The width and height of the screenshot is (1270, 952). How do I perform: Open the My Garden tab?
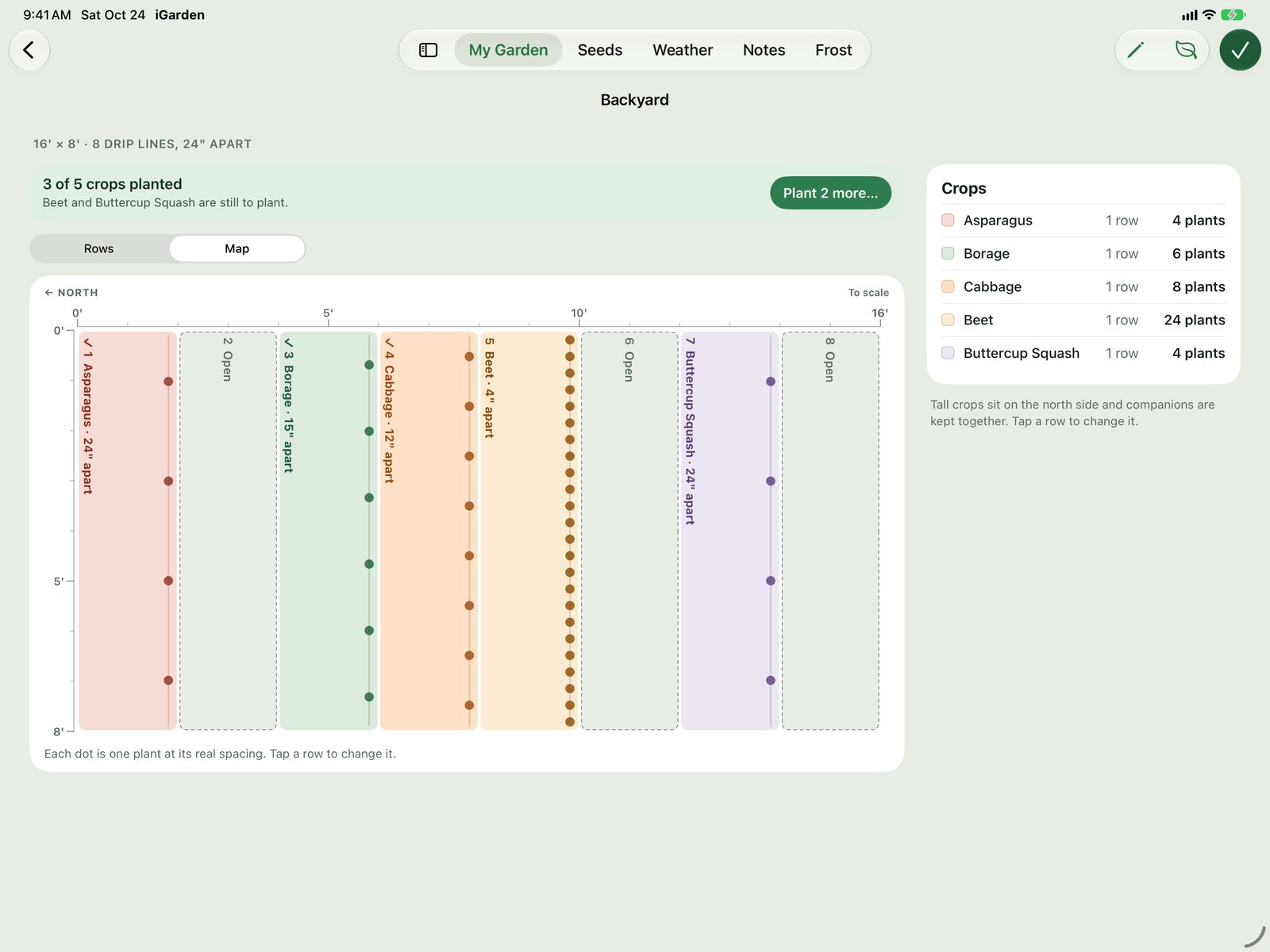click(508, 50)
